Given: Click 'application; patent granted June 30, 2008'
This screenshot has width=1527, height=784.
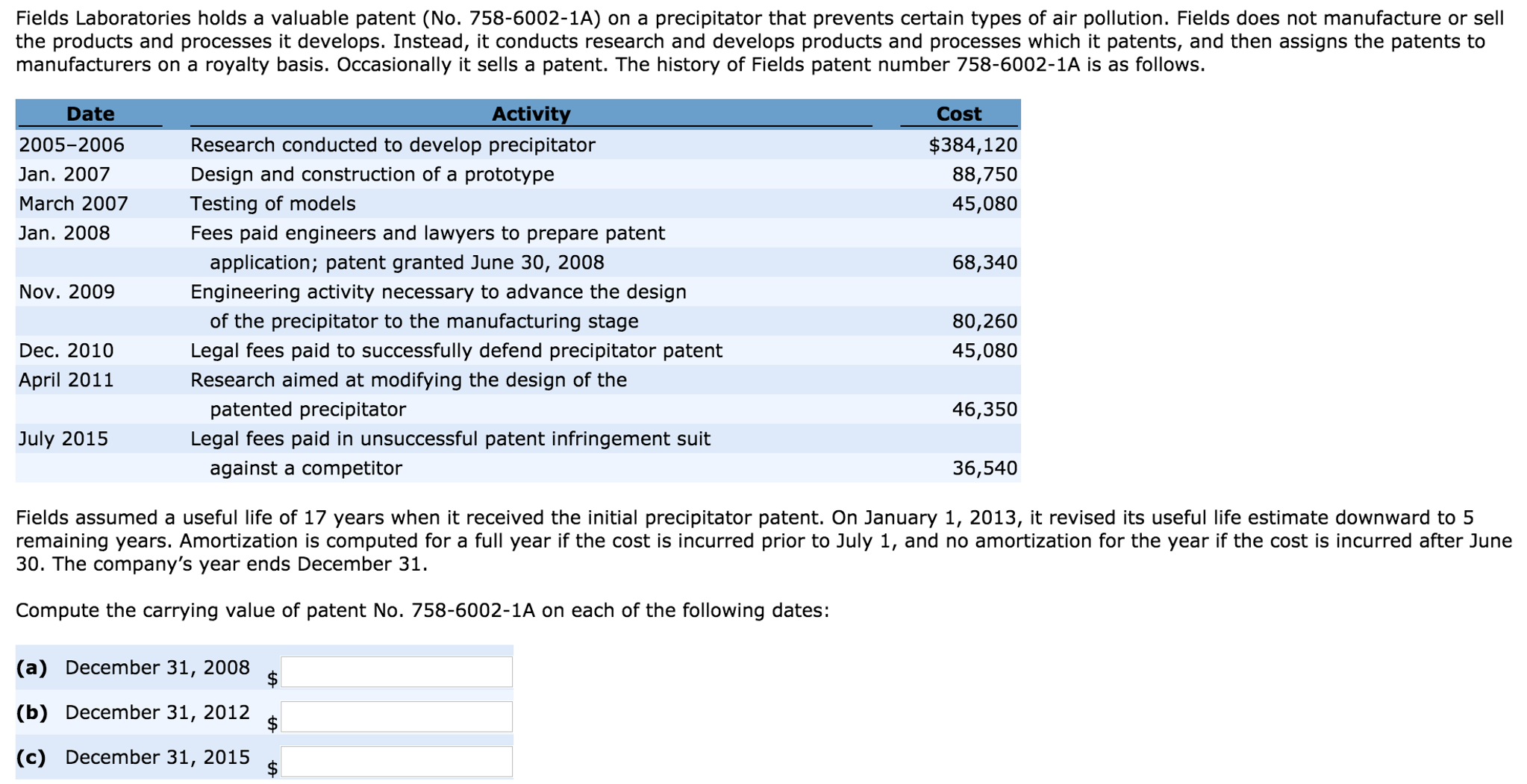Looking at the screenshot, I should tap(407, 263).
